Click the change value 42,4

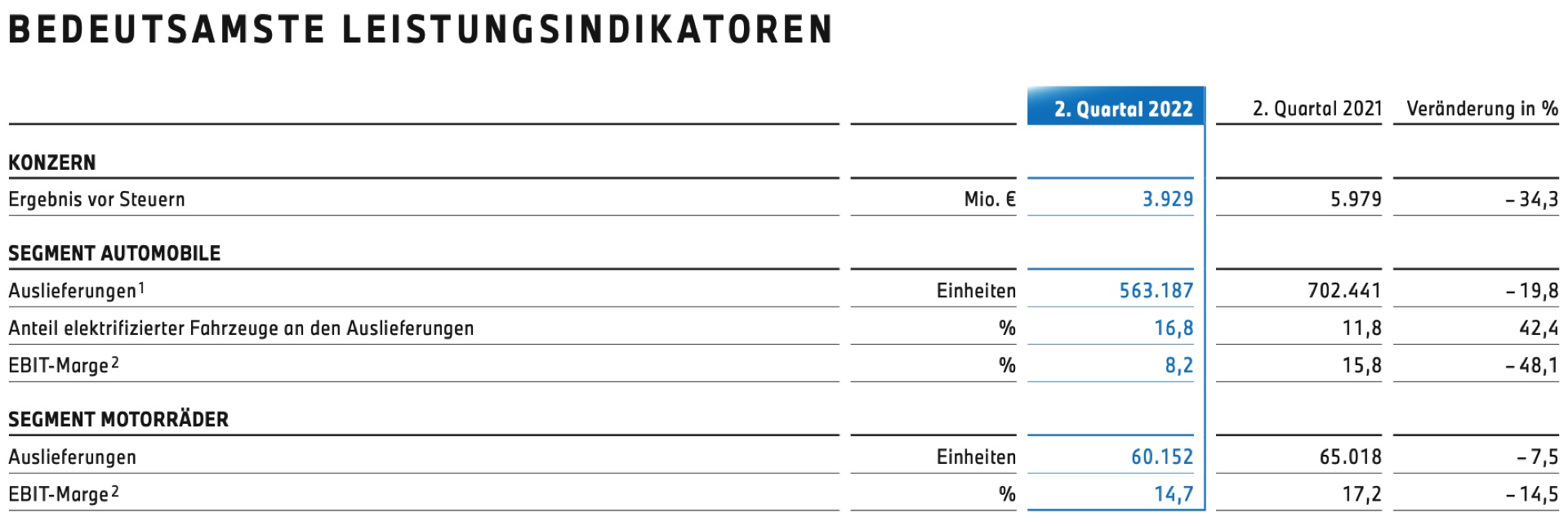click(1539, 328)
